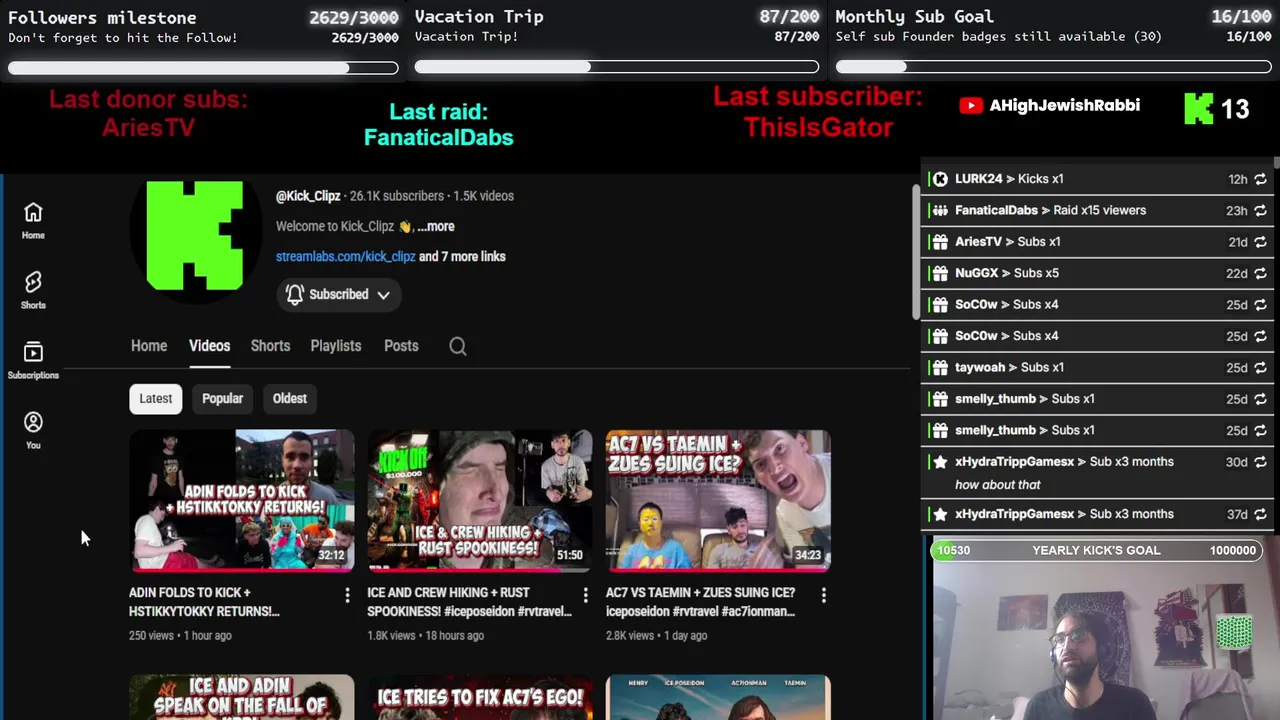The image size is (1280, 720).
Task: Click the Kick icon beside LURK24
Action: pyautogui.click(x=940, y=179)
